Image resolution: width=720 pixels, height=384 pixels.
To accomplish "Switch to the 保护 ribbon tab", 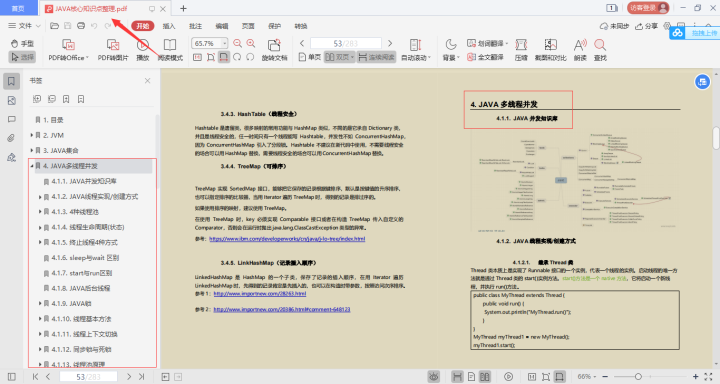I will coord(275,26).
